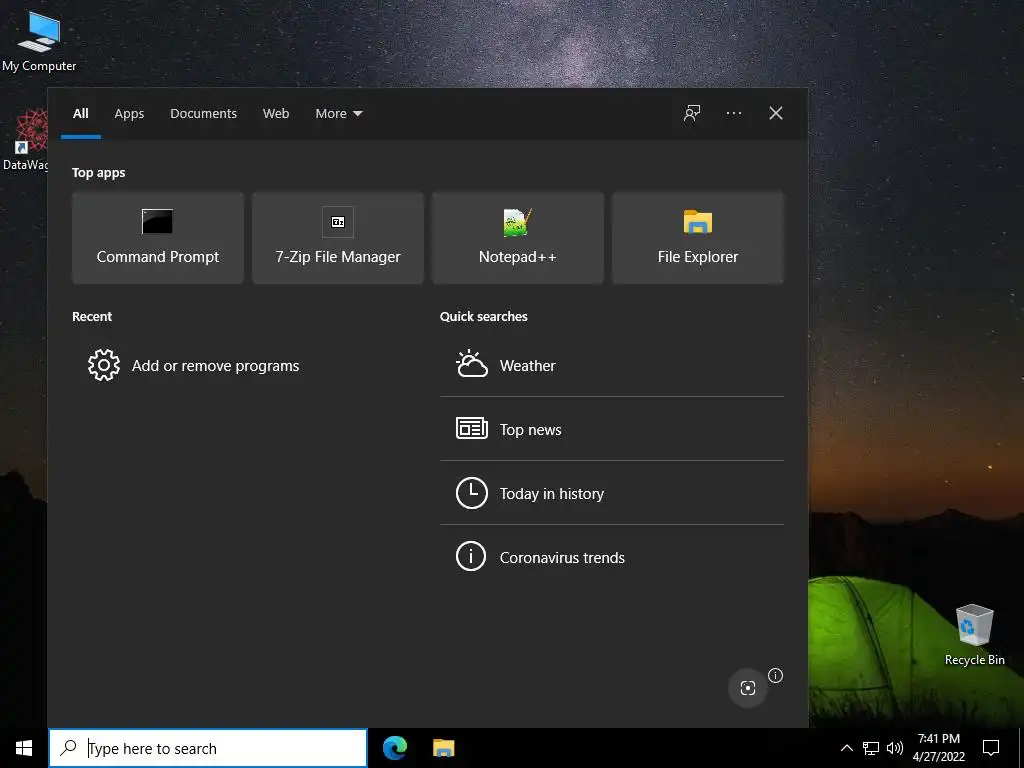Open File Explorer tile in Top apps
1024x768 pixels.
697,238
